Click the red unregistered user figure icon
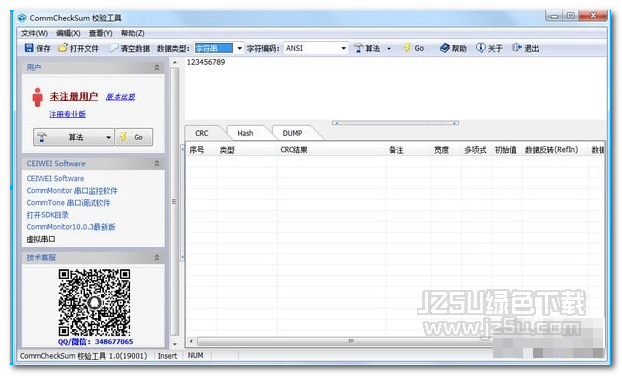The image size is (622, 376). (38, 97)
